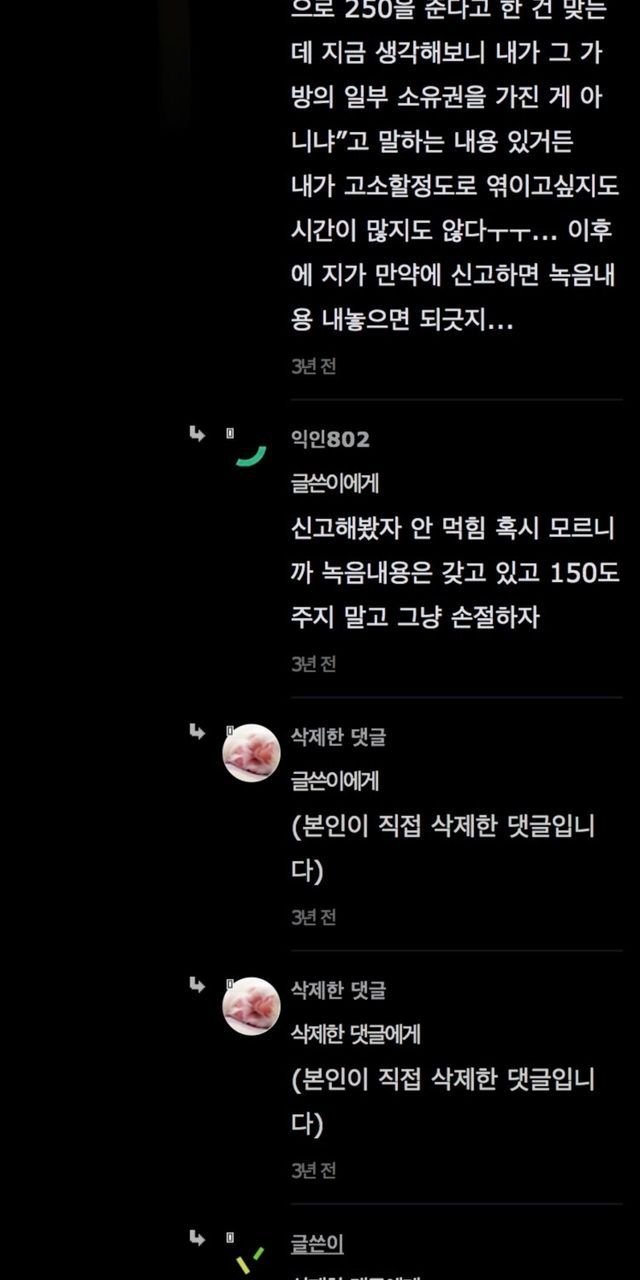Open the pink avatar of the second deleted comment
This screenshot has height=1280, width=640.
251,1006
